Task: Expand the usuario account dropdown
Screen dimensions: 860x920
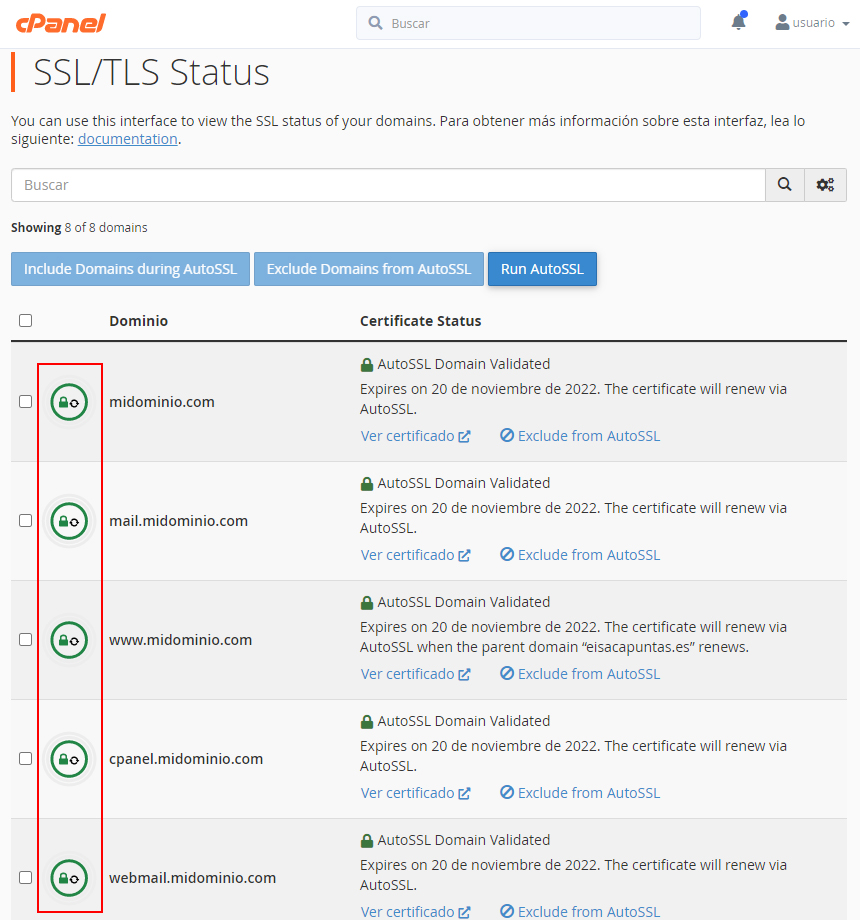Action: (812, 23)
